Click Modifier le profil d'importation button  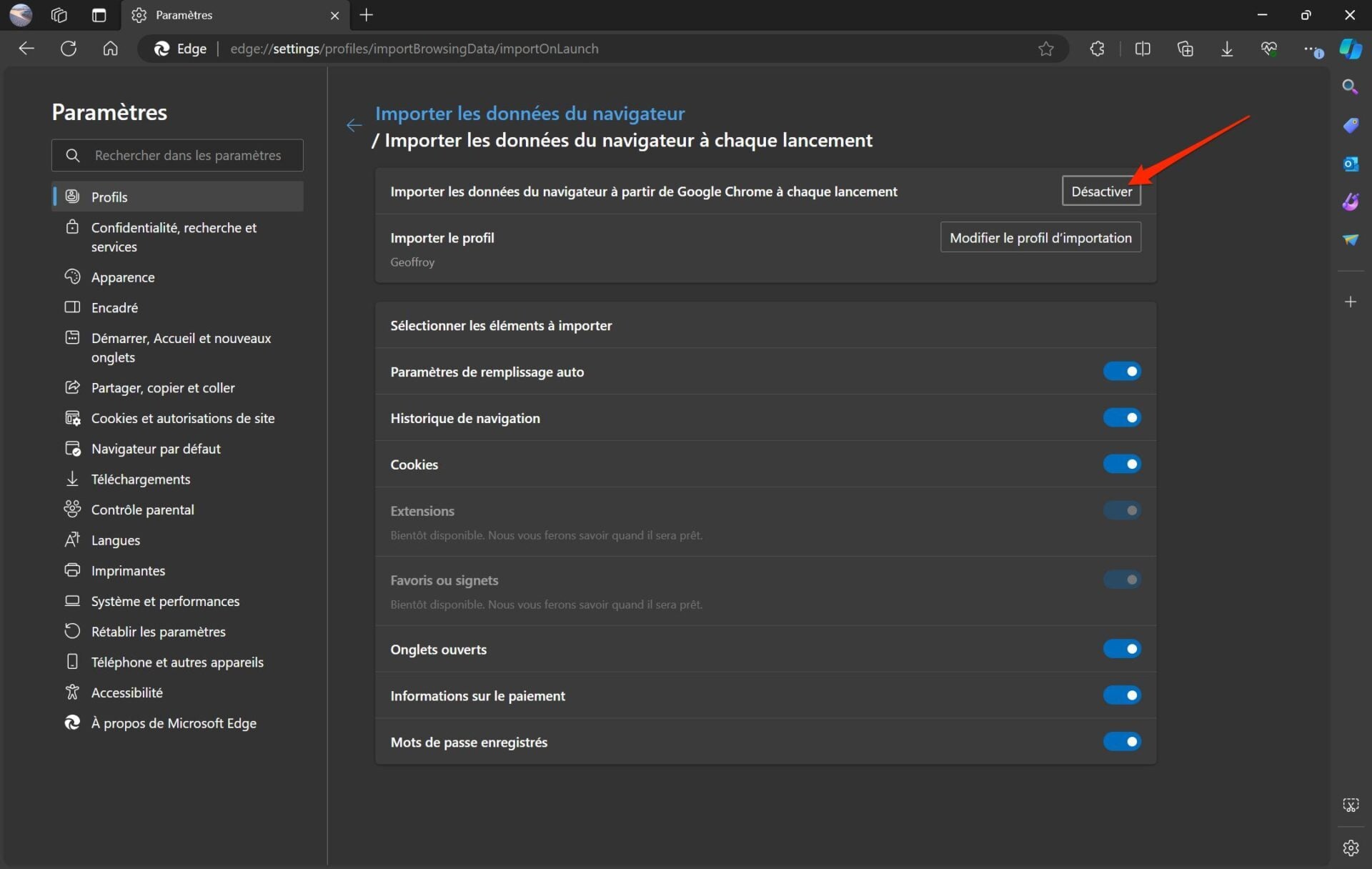pos(1040,238)
